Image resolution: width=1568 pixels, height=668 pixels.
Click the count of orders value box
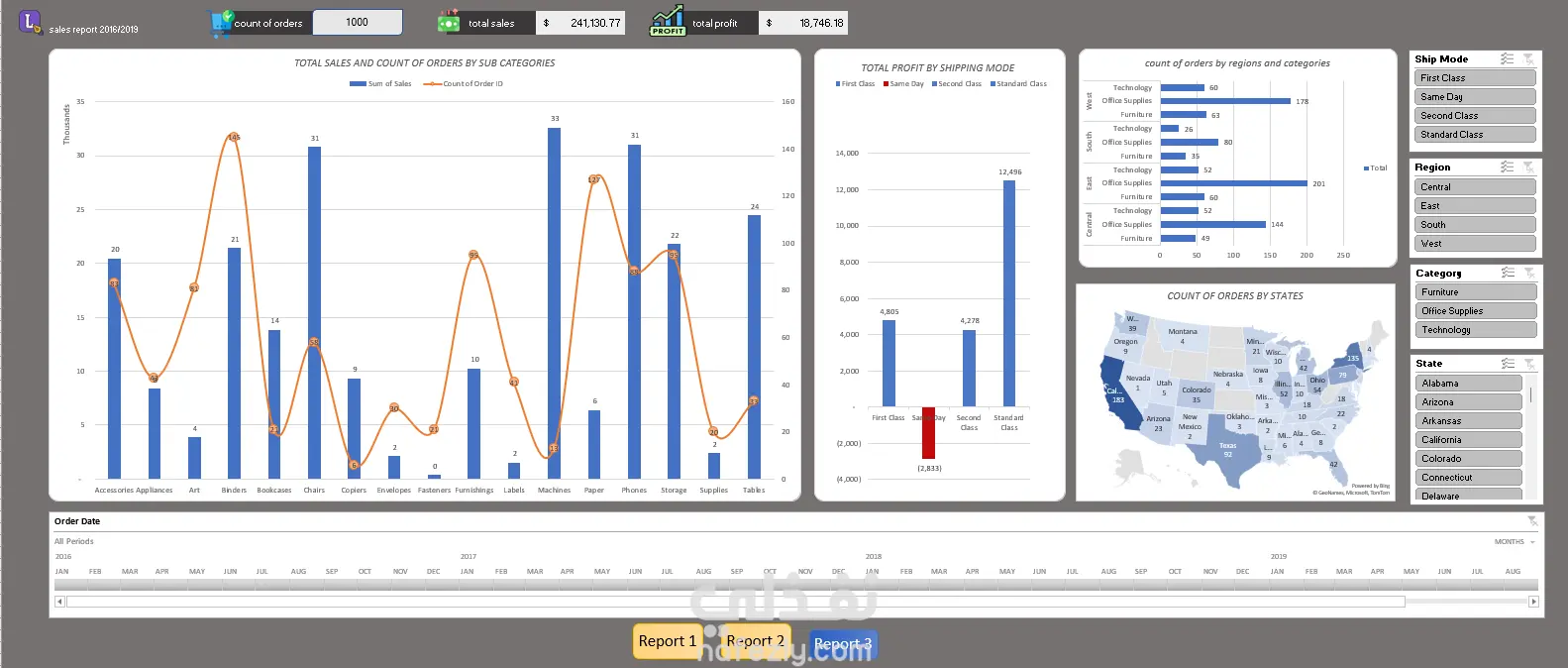click(x=358, y=22)
